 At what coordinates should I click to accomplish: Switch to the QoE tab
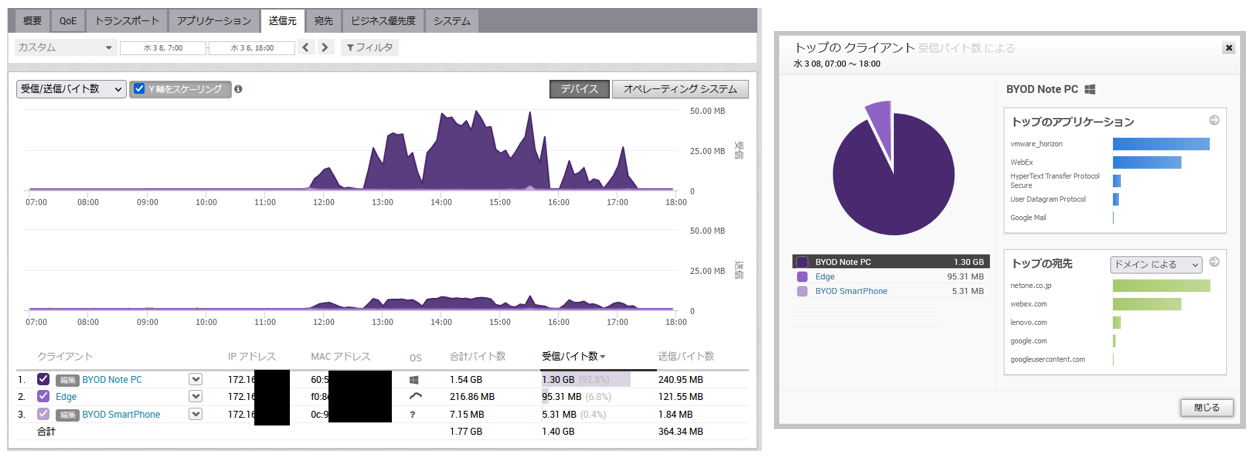click(67, 20)
